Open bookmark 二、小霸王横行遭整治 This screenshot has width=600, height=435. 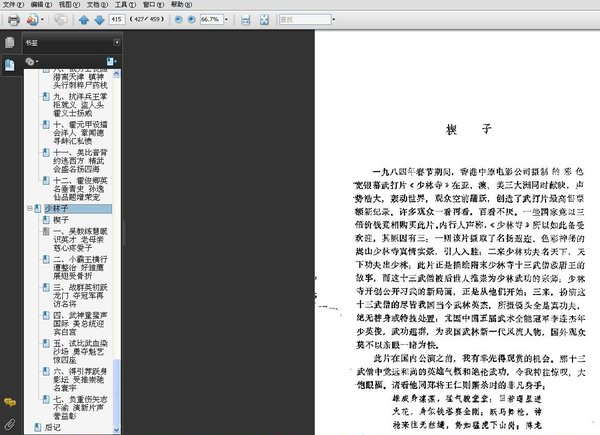(80, 267)
